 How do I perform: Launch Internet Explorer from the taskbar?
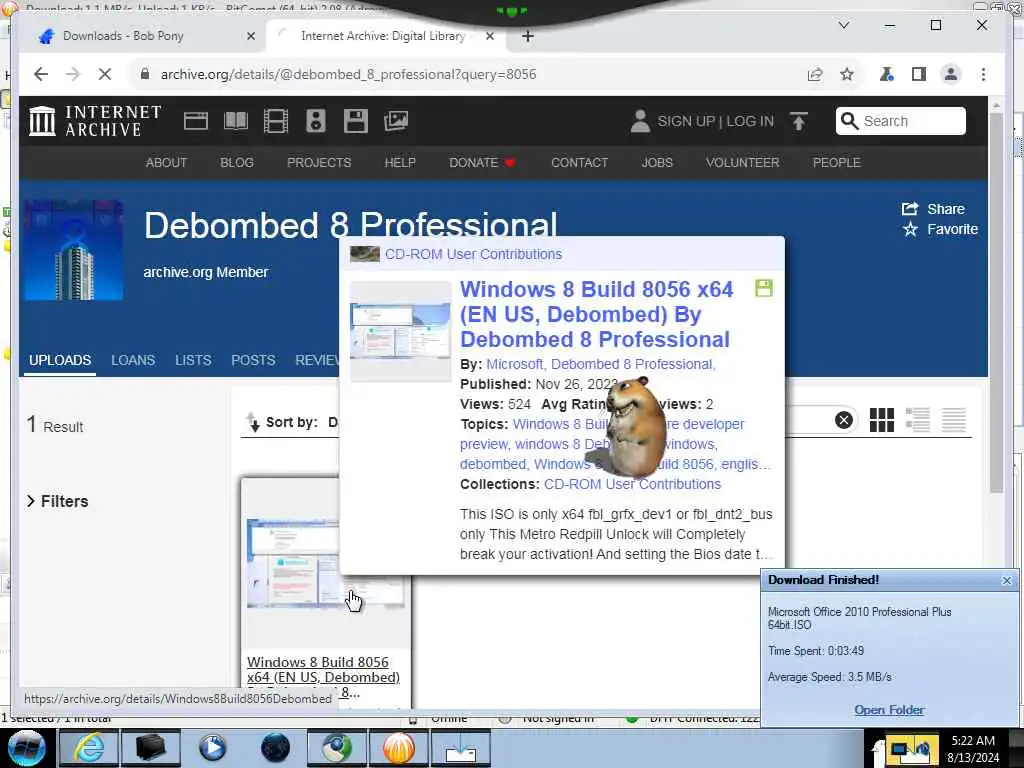coord(88,748)
